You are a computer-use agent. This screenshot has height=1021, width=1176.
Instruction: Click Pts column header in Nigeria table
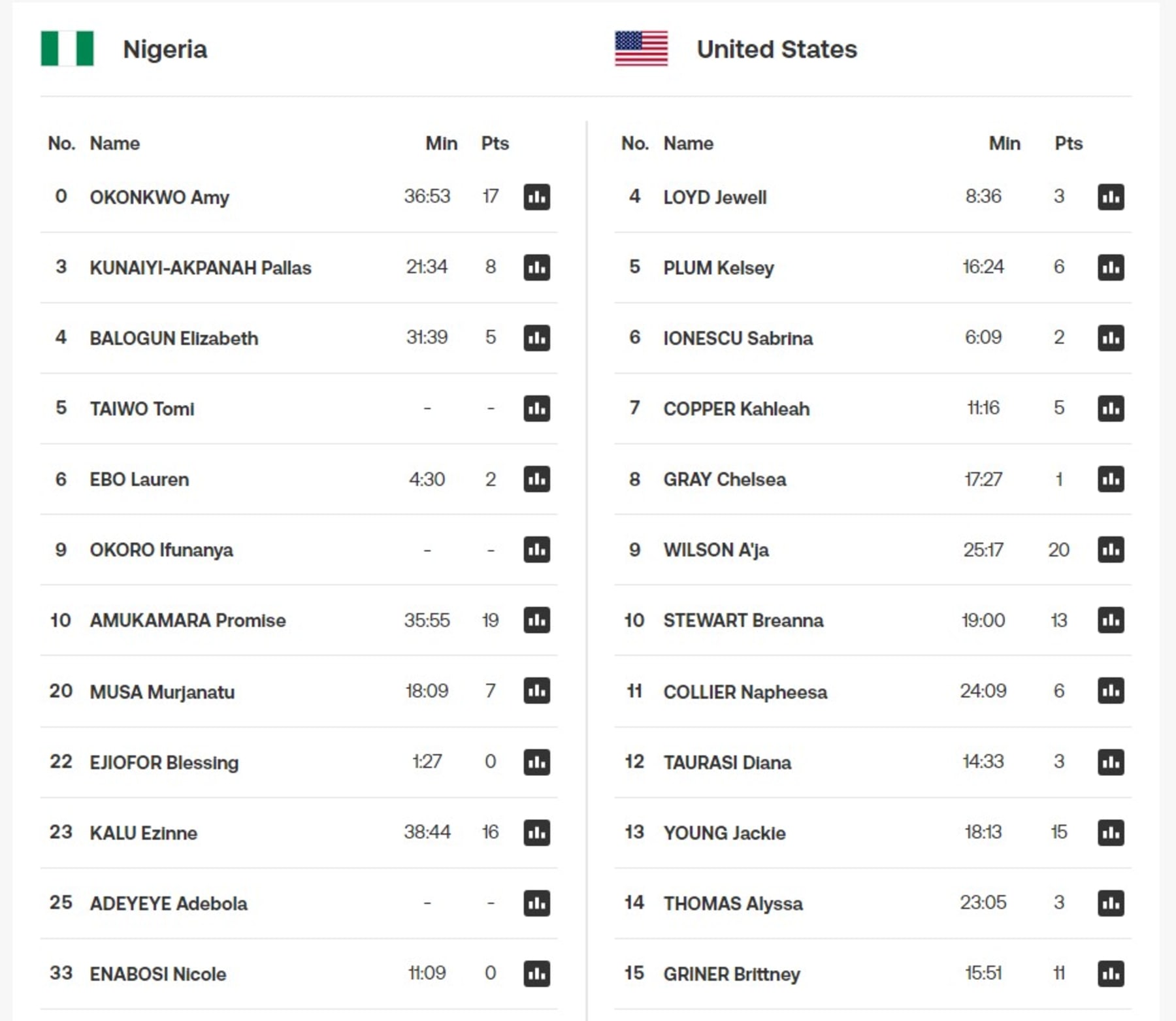tap(495, 144)
